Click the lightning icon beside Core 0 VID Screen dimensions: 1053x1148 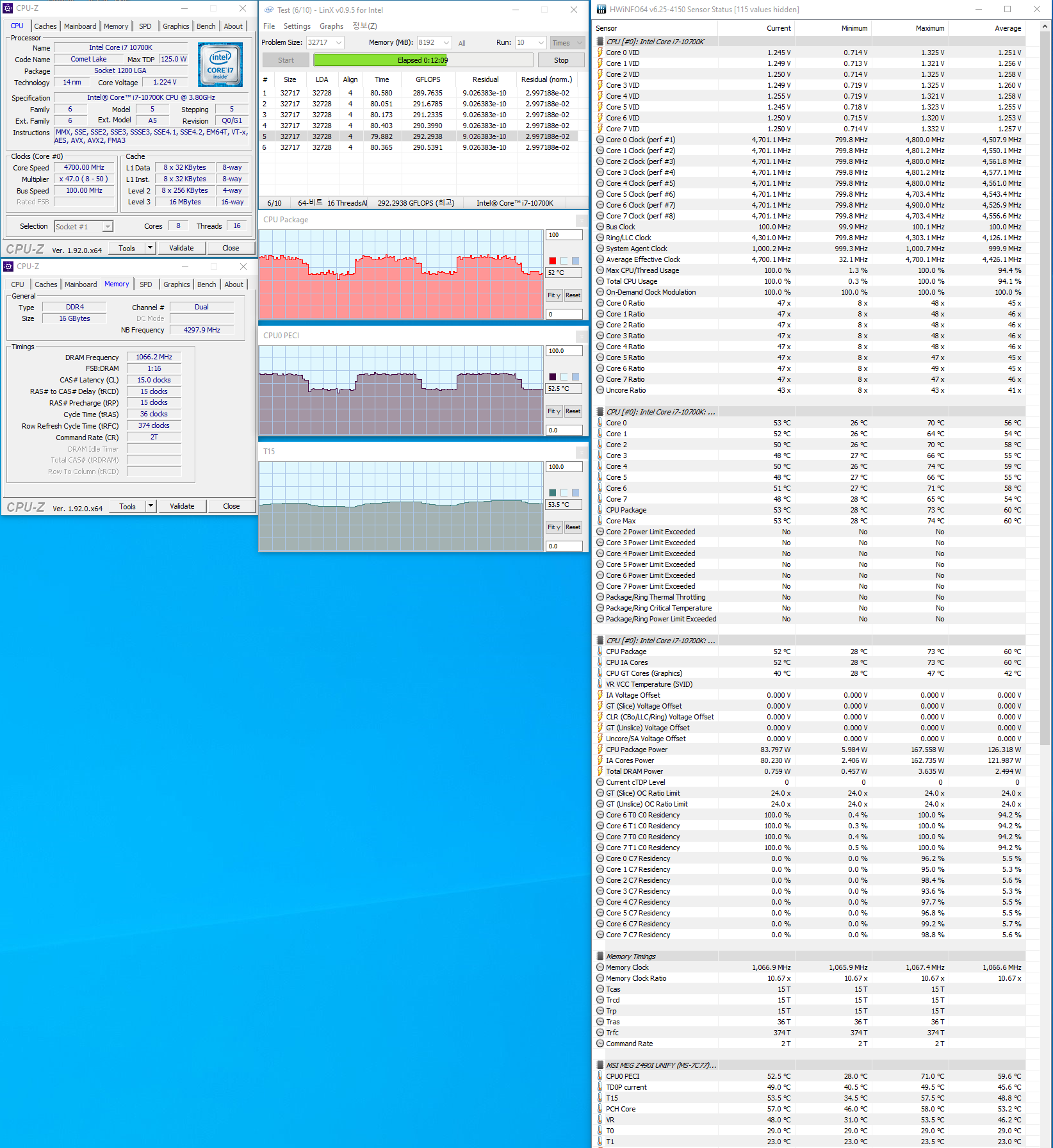[600, 53]
